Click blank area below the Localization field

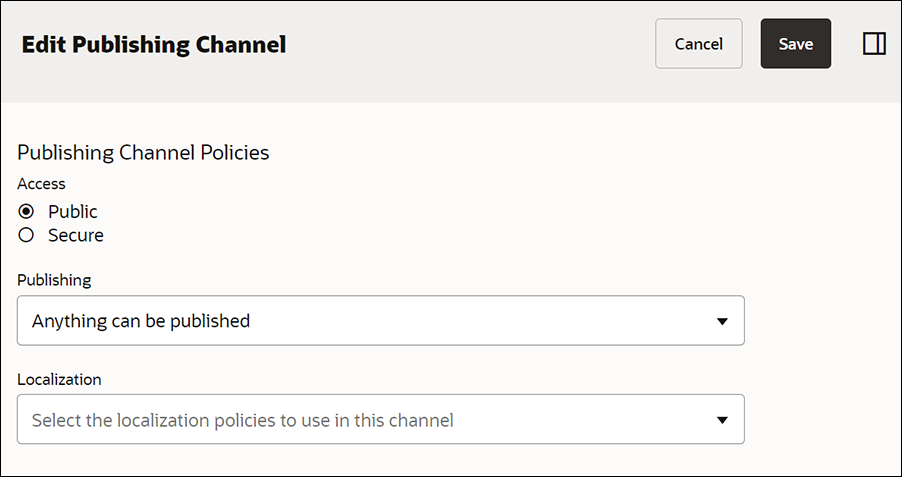tap(380, 460)
